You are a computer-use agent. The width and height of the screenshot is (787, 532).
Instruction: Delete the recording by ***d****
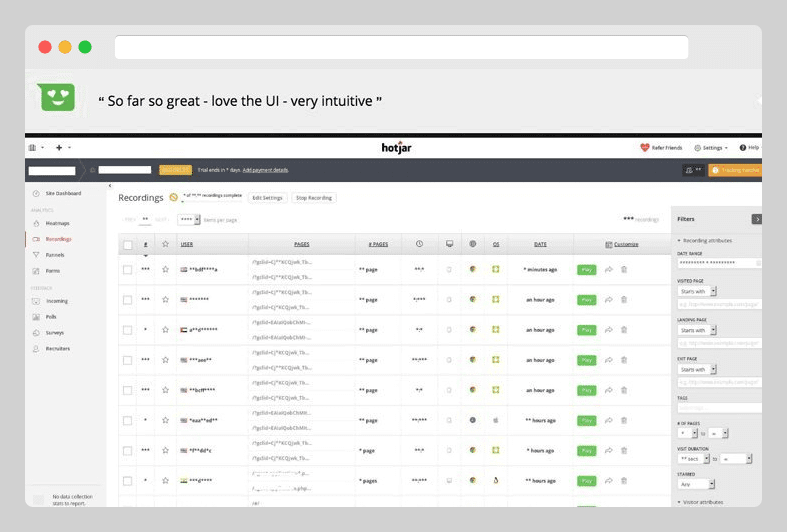624,481
